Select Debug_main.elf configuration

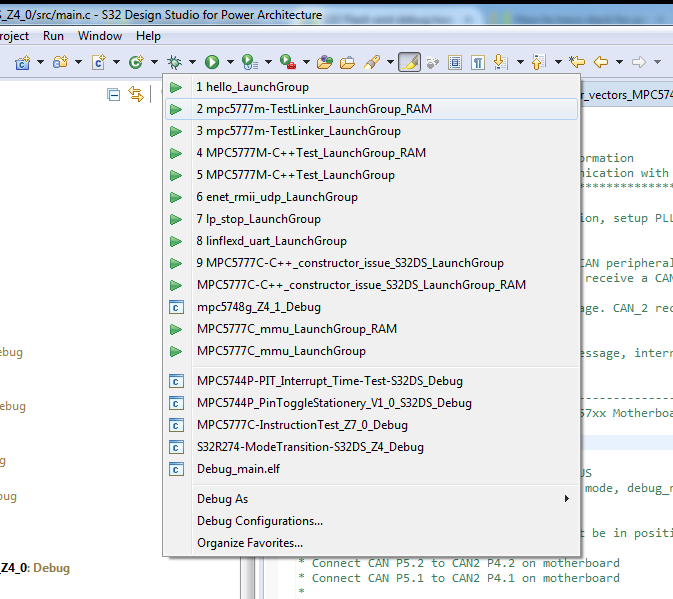pyautogui.click(x=371, y=469)
